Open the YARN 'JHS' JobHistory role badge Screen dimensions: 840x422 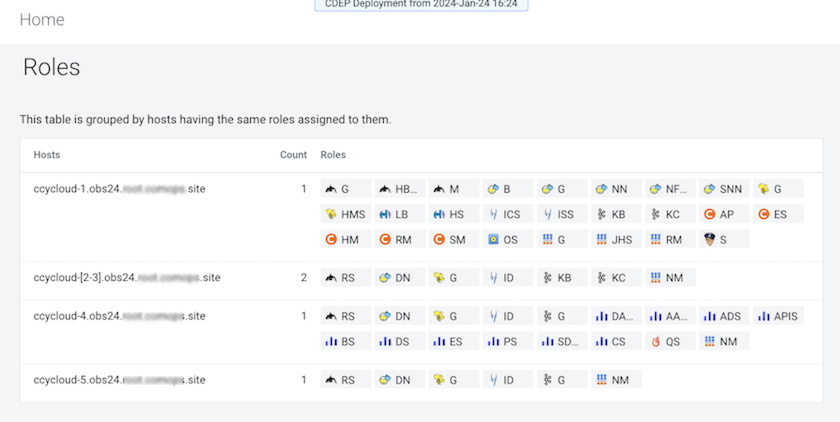[x=615, y=240]
